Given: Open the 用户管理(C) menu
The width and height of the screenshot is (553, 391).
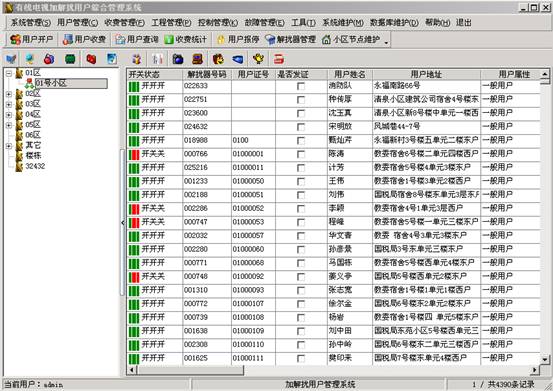Looking at the screenshot, I should point(78,23).
